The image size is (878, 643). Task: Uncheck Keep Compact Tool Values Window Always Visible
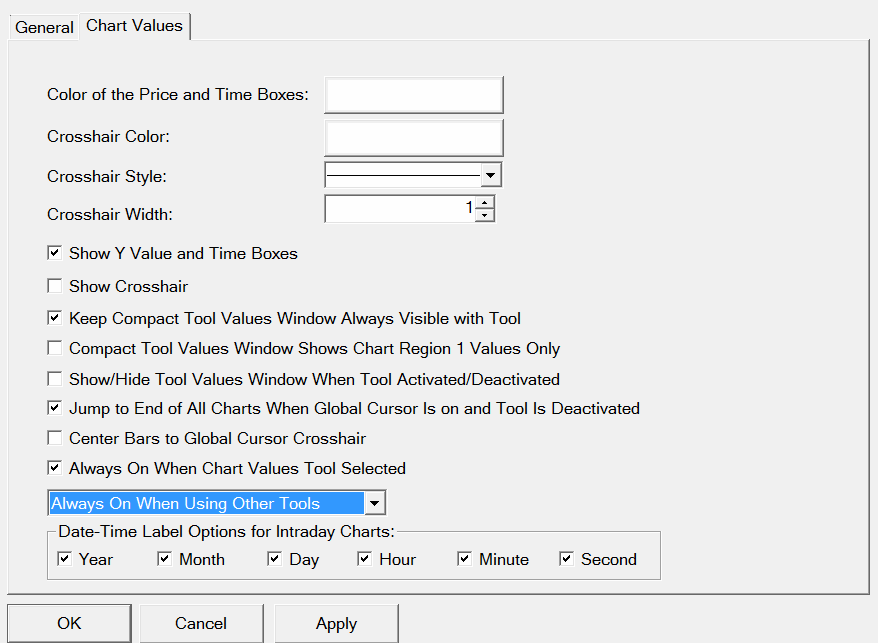55,319
